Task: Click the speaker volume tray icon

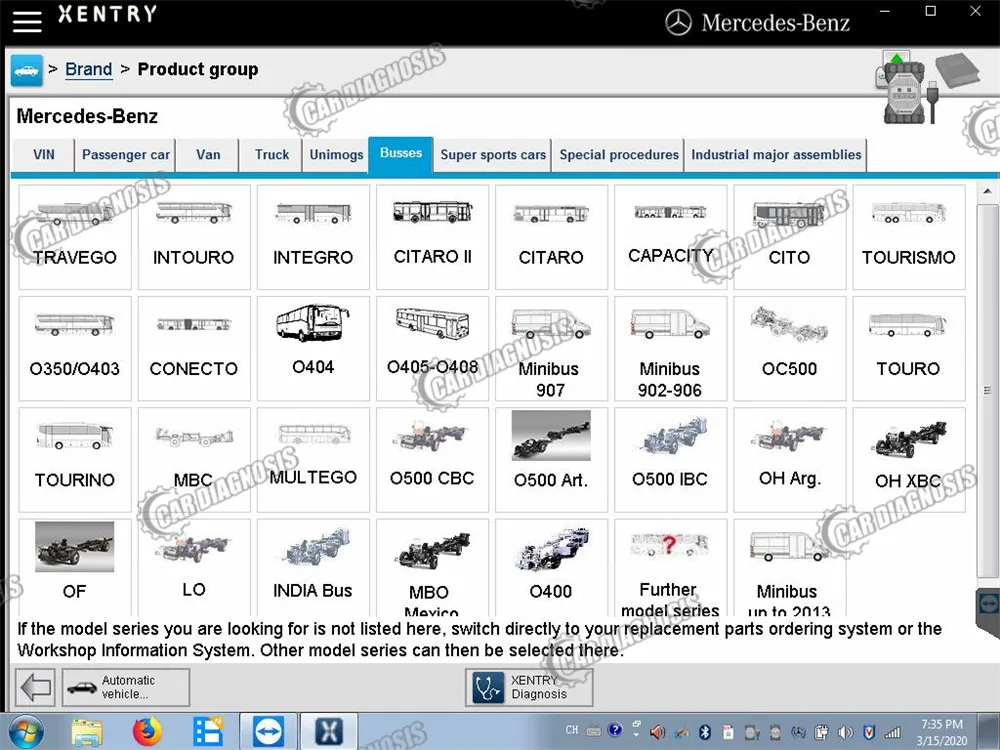Action: (x=846, y=732)
